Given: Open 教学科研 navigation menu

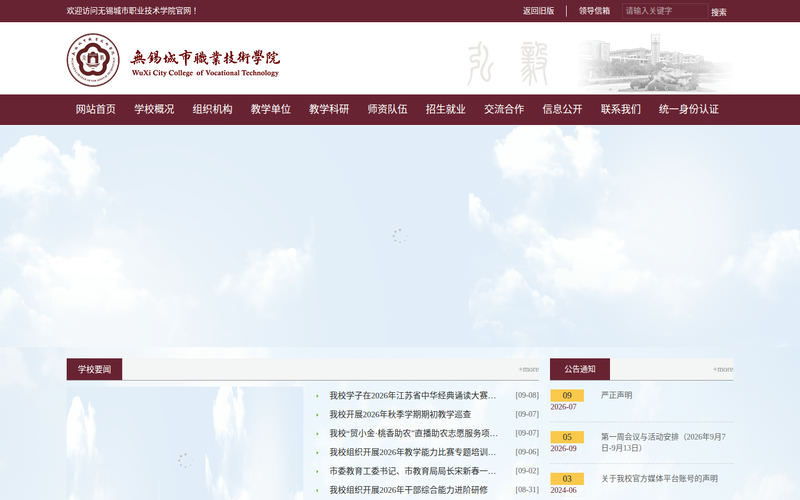Looking at the screenshot, I should pyautogui.click(x=329, y=109).
